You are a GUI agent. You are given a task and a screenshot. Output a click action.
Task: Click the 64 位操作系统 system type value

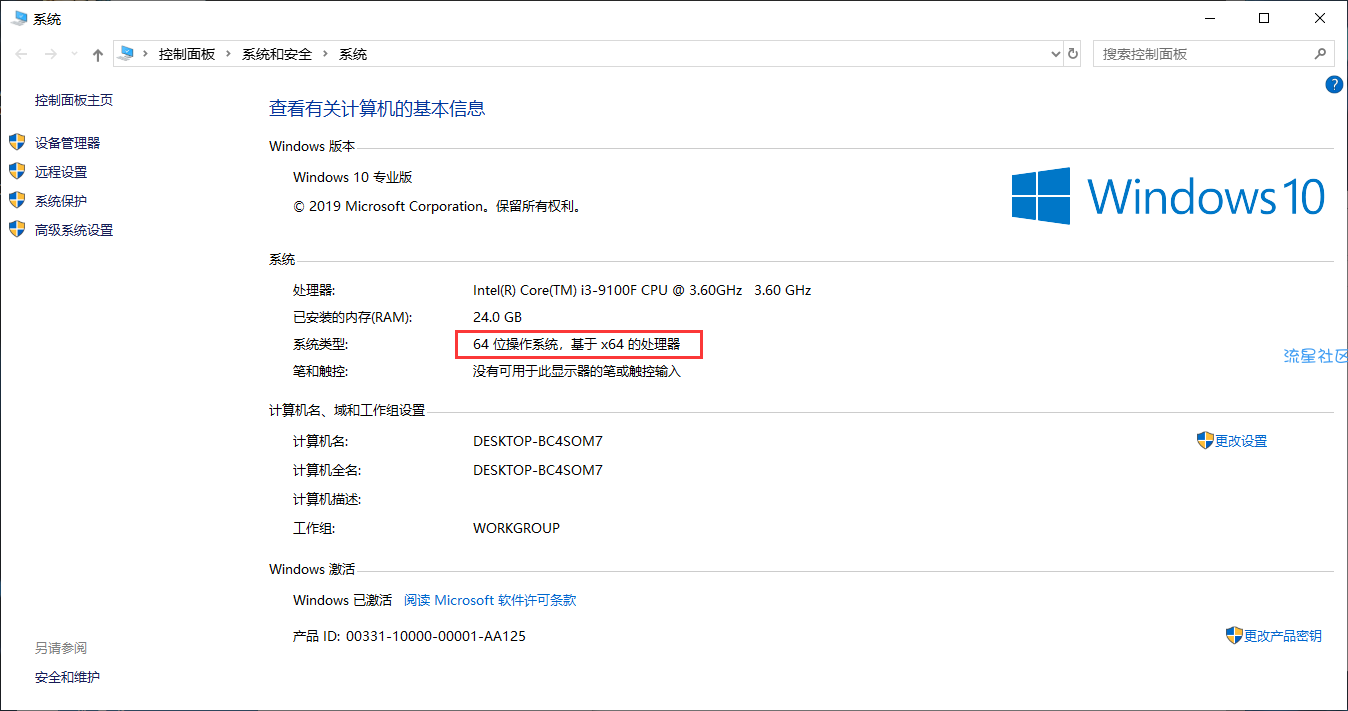click(577, 344)
